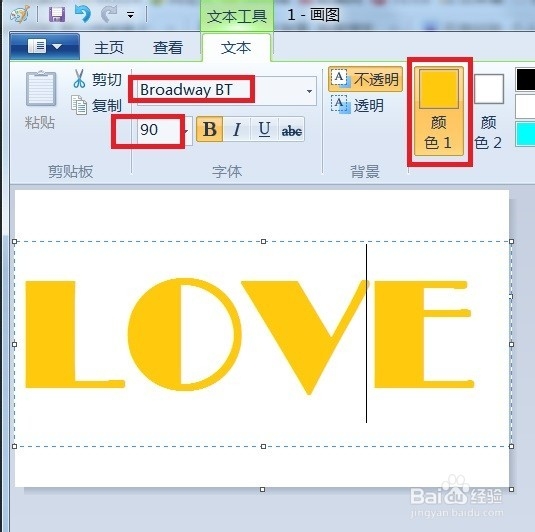Open the Paint file menu button
This screenshot has height=532, width=535.
[45, 46]
